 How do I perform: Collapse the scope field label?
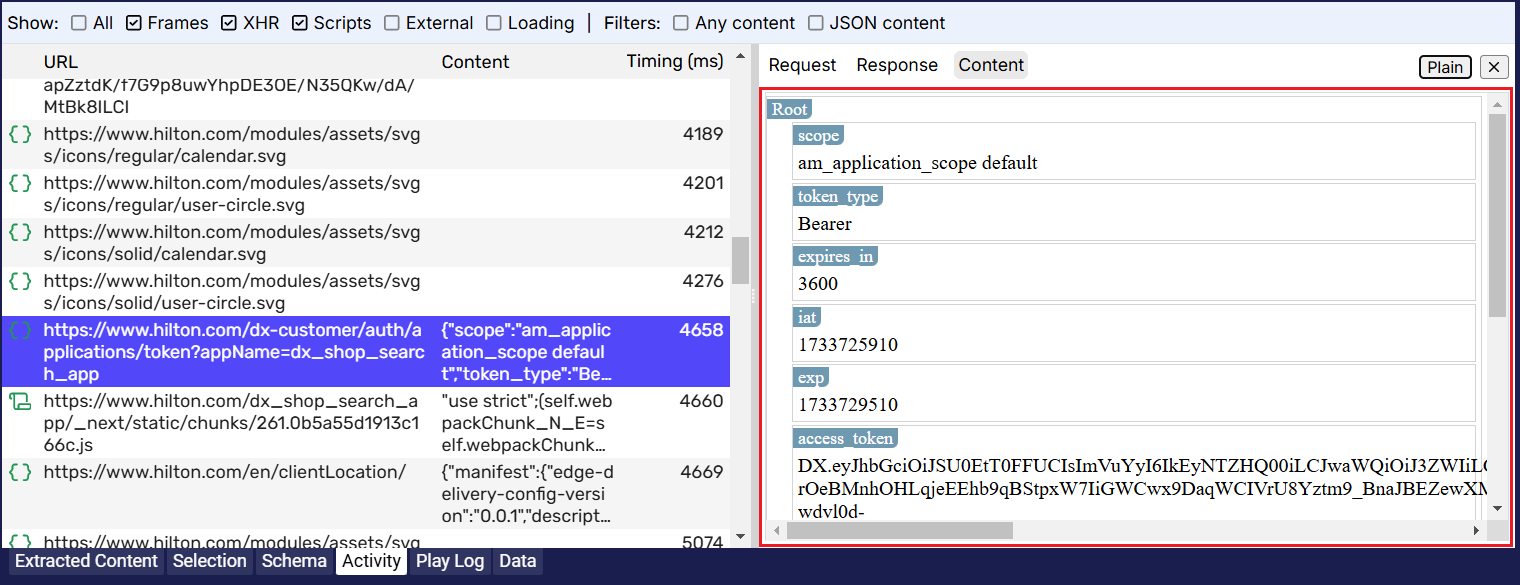pyautogui.click(x=817, y=135)
